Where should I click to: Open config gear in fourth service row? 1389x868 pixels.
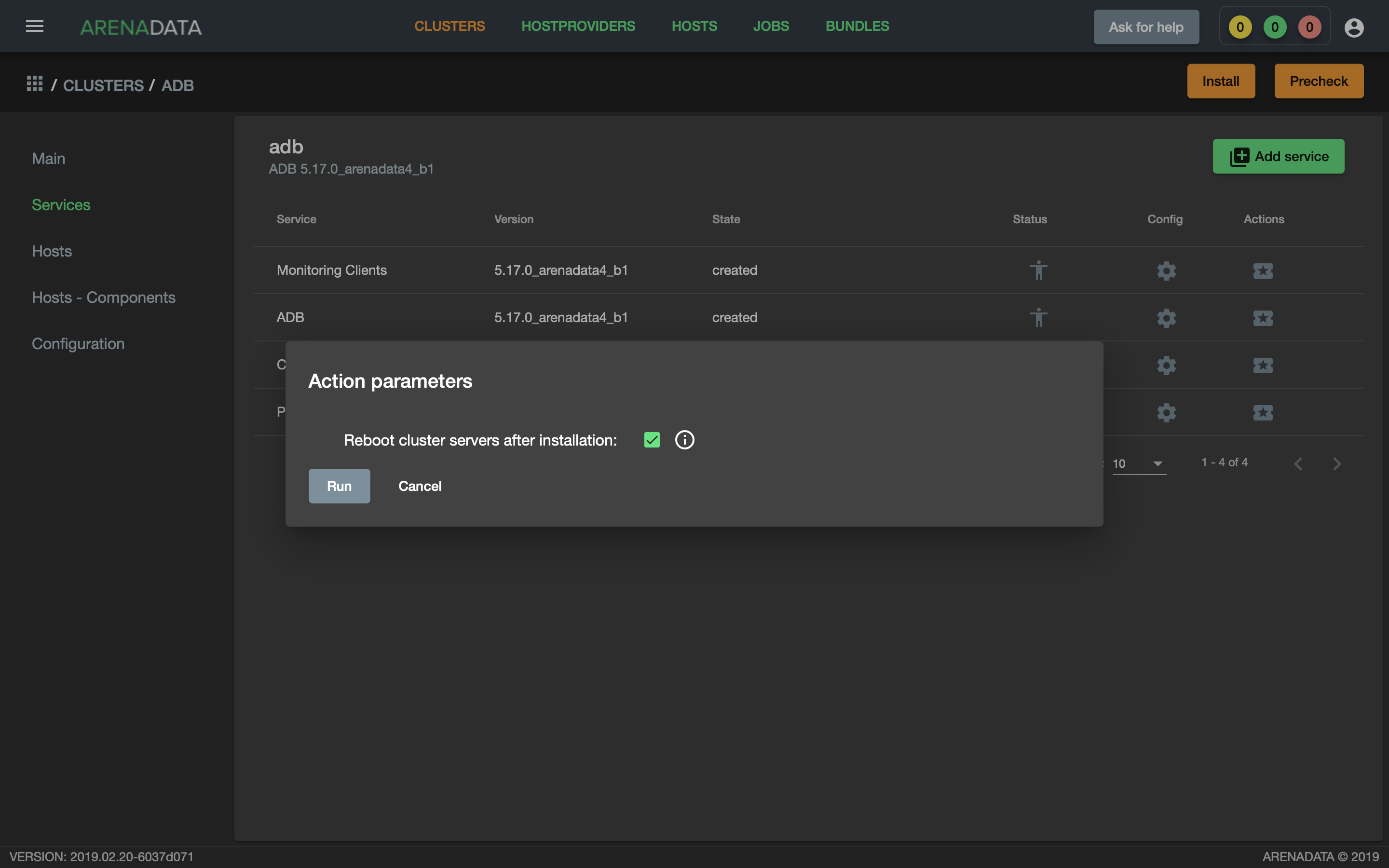(1166, 412)
